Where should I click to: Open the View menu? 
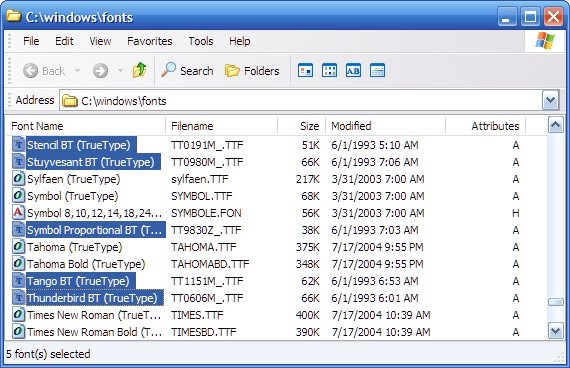(x=100, y=41)
